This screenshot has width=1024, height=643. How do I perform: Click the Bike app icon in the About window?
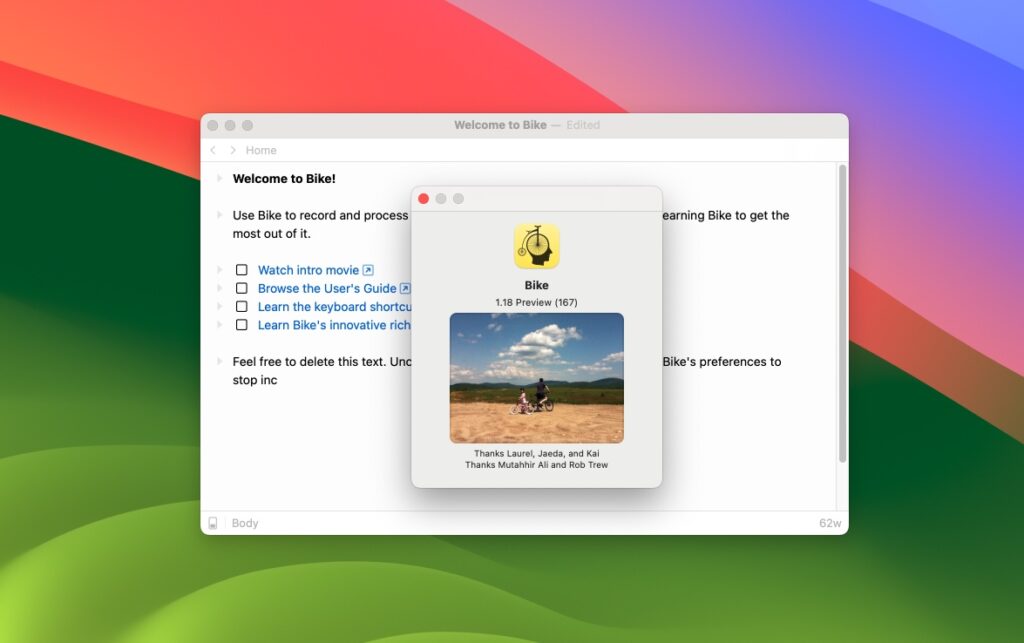(x=537, y=243)
